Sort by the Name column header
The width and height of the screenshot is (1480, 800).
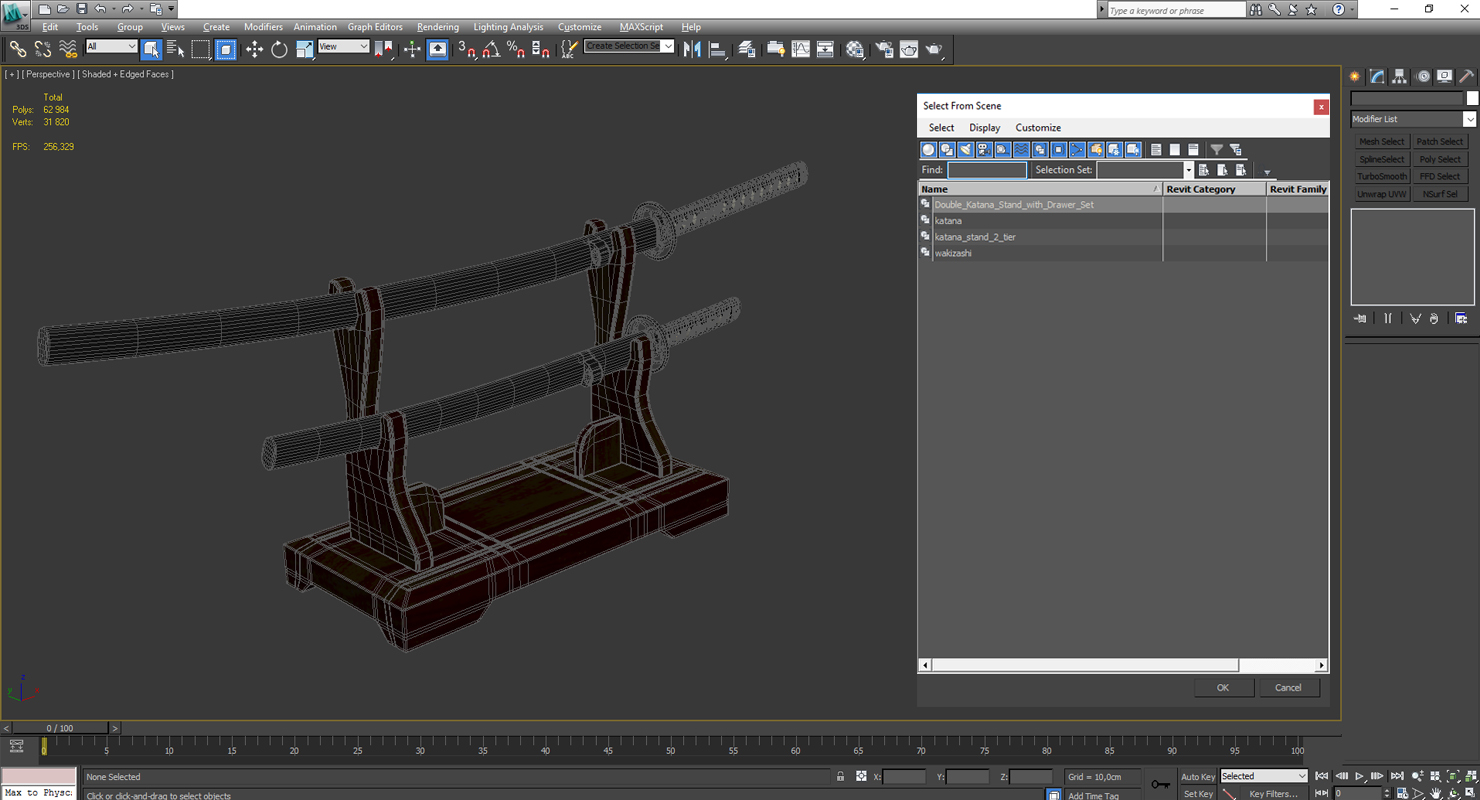pos(1040,189)
